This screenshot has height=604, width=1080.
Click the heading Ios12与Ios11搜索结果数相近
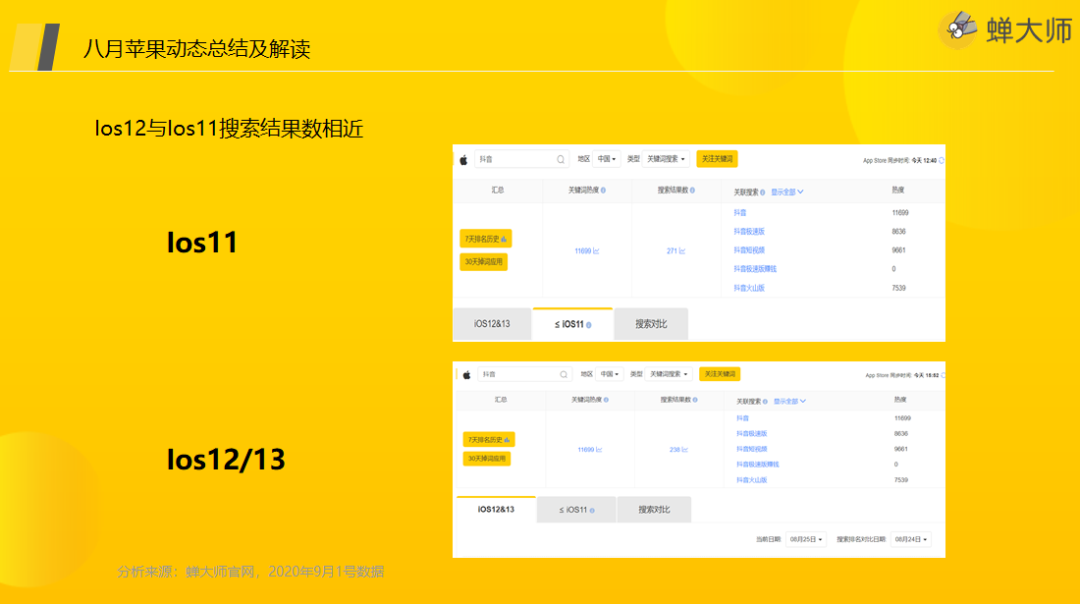point(229,129)
